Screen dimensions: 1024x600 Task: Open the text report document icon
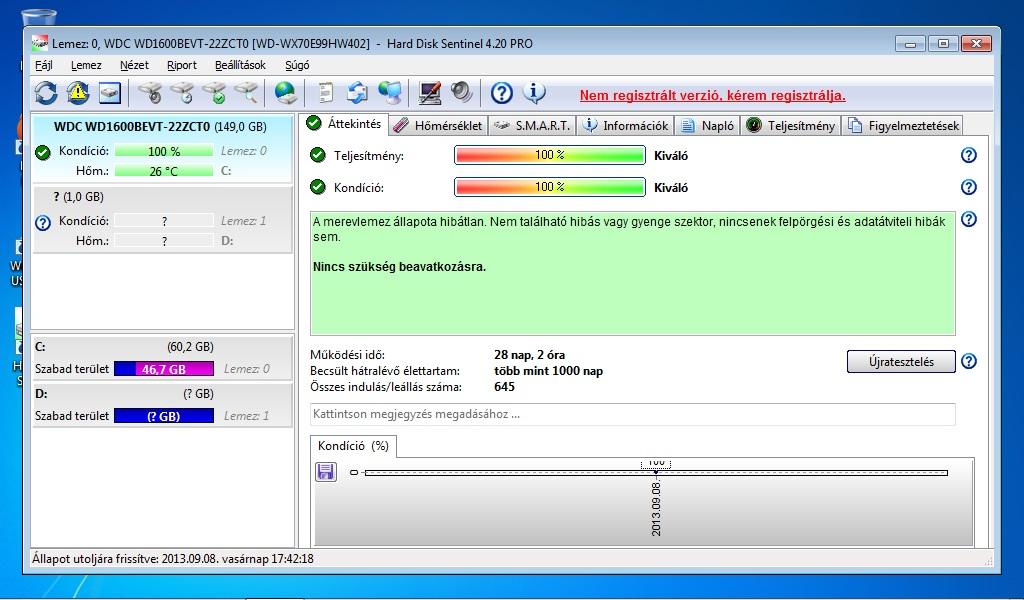click(x=325, y=93)
